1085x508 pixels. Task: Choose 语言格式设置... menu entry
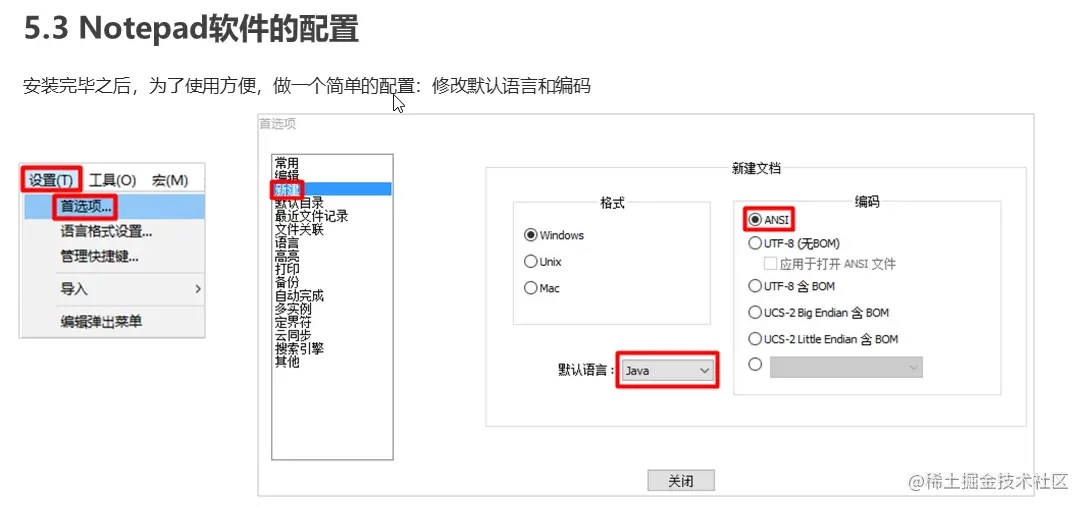coord(106,231)
